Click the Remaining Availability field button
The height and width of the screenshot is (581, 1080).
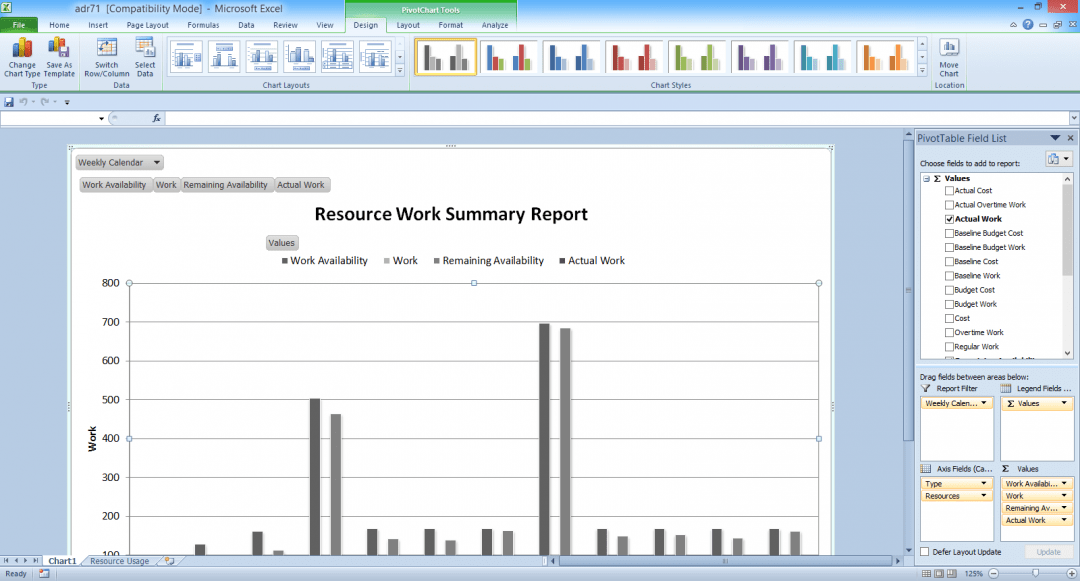[226, 184]
